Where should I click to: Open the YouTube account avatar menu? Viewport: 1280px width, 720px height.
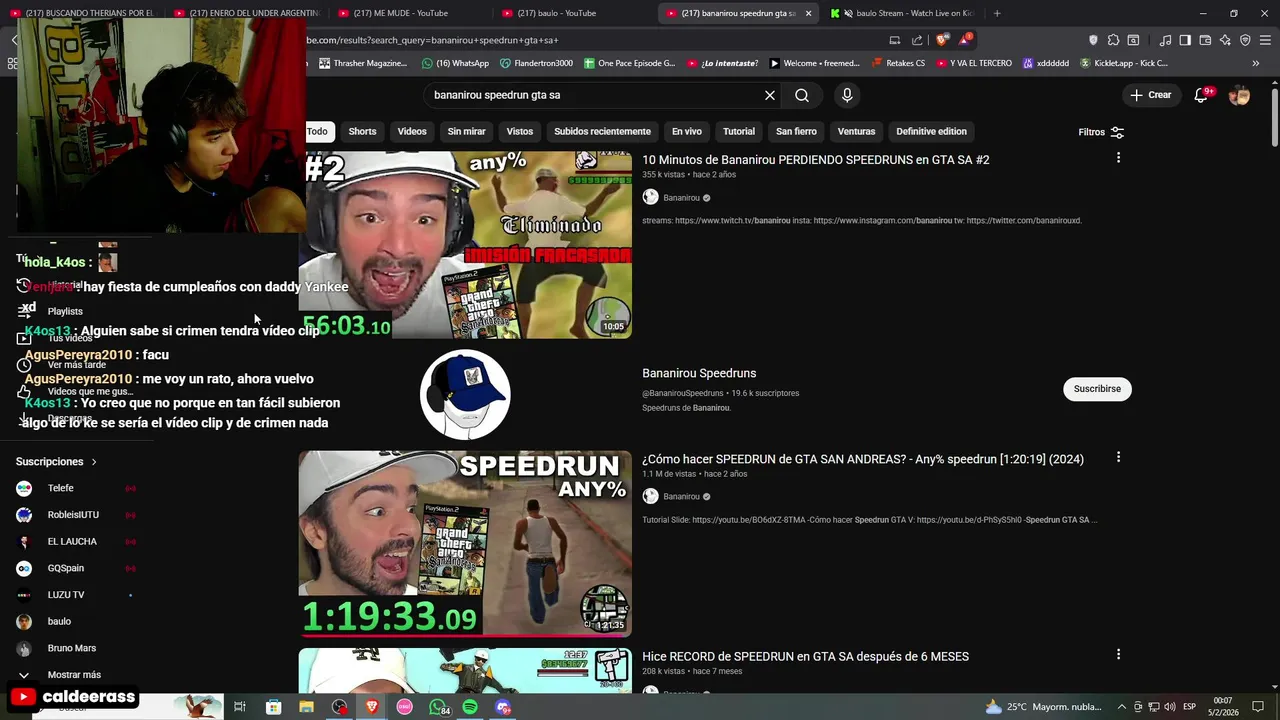point(1240,95)
